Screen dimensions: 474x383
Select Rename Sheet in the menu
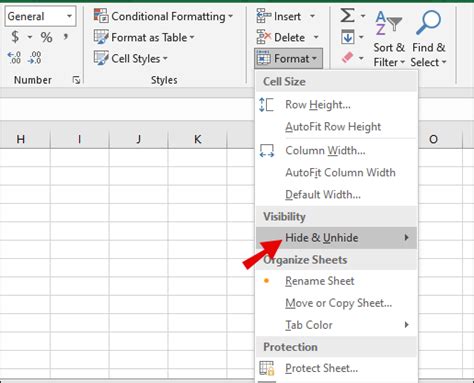pos(336,281)
